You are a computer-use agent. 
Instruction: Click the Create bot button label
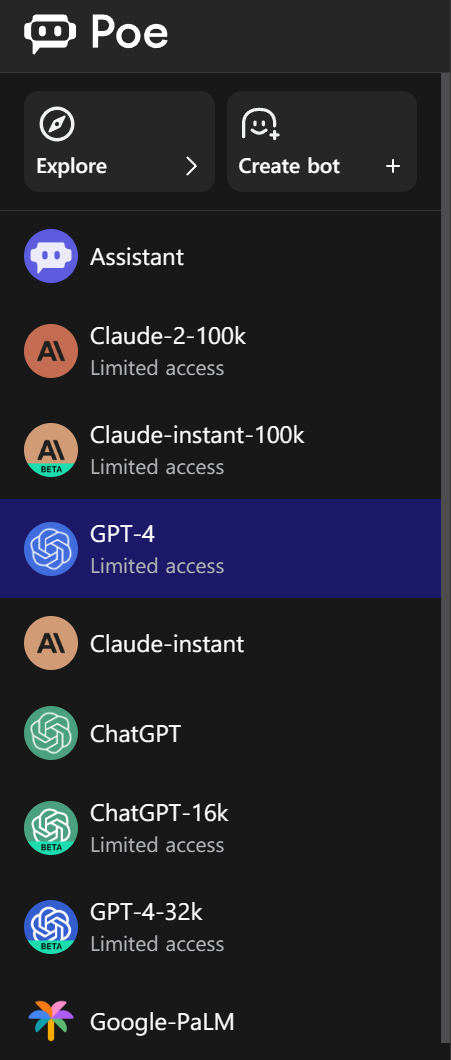[x=289, y=166]
